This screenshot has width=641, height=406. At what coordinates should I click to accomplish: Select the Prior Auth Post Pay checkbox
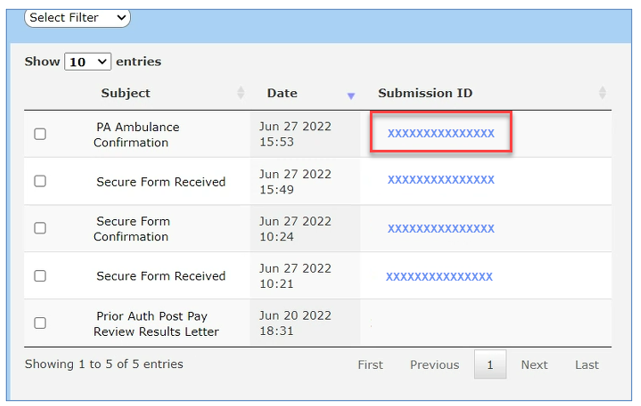[x=40, y=323]
